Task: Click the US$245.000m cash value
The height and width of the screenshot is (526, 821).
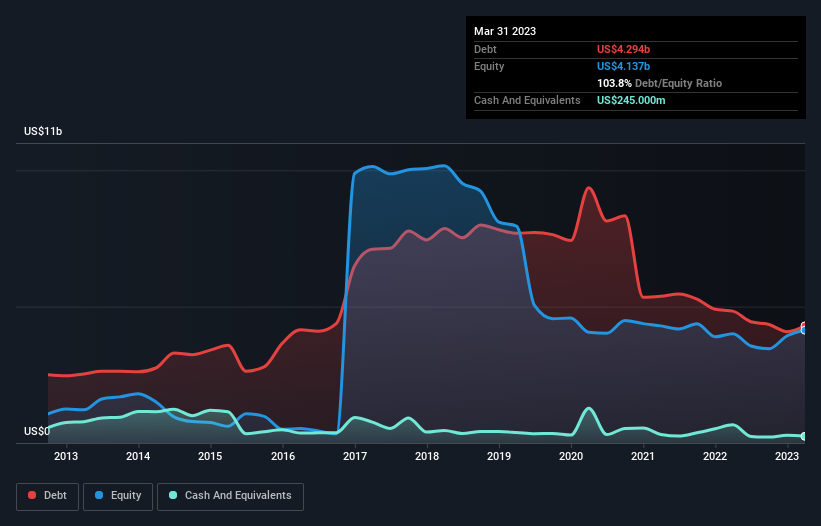Action: (631, 100)
